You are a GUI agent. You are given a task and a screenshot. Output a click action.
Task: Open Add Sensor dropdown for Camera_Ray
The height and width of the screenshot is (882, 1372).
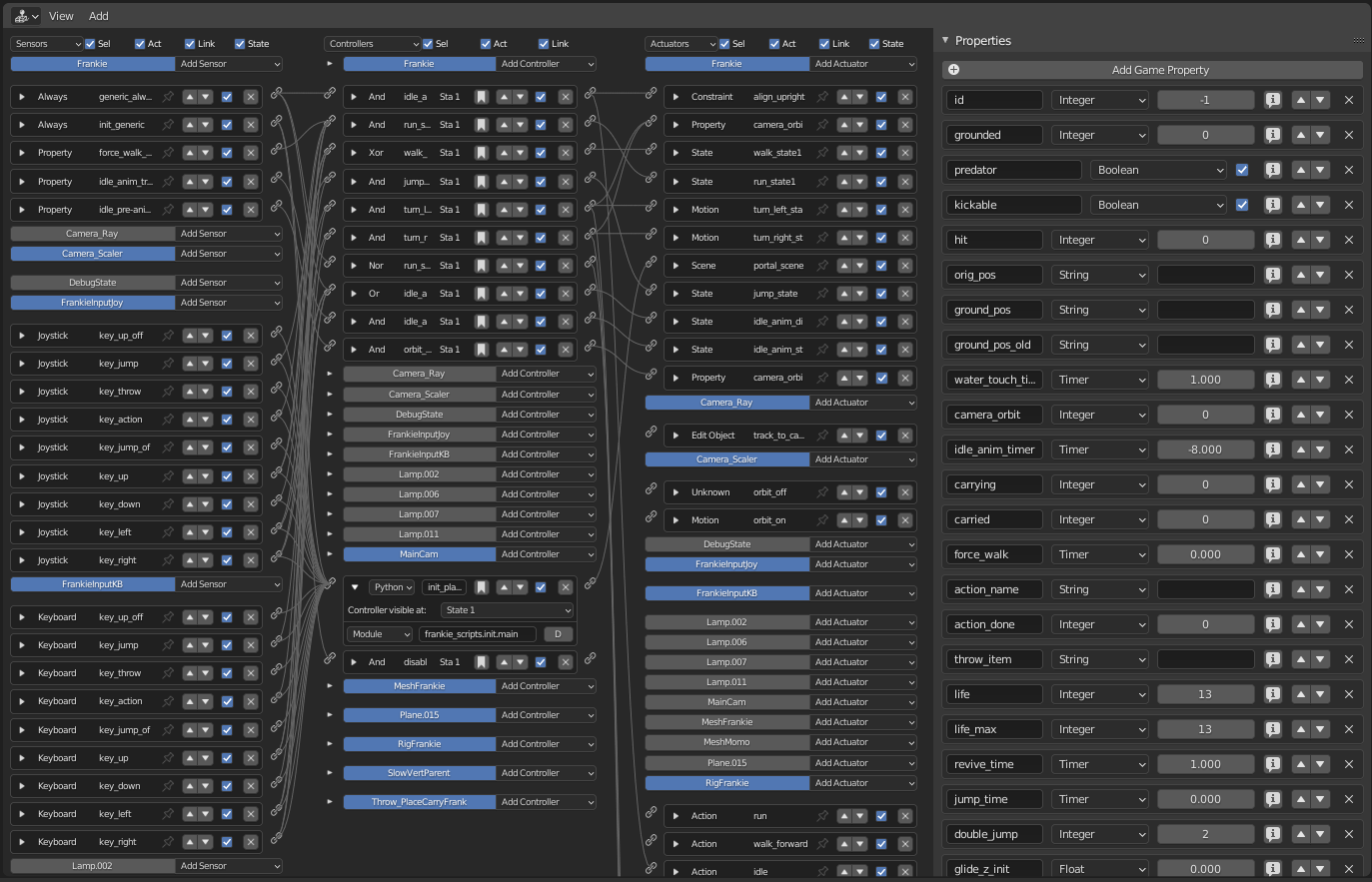[x=229, y=234]
